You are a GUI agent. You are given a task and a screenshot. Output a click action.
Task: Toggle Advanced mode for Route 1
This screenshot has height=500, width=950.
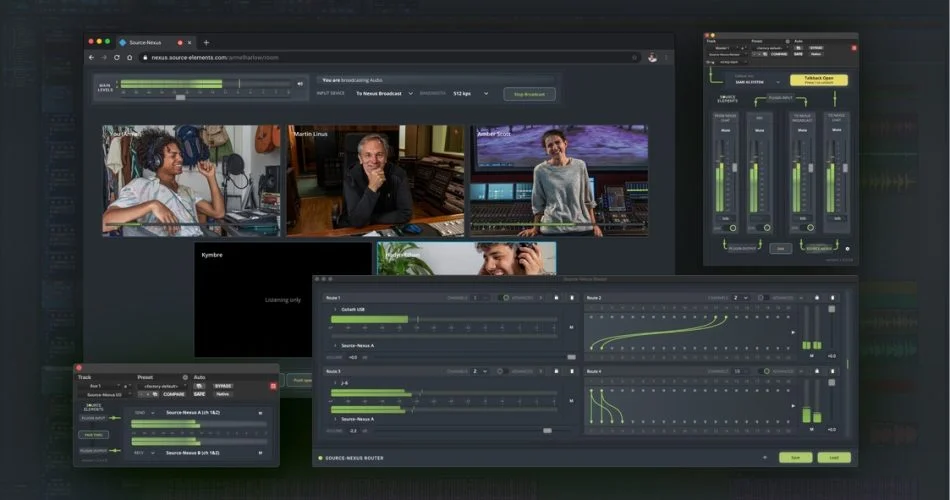pos(503,298)
